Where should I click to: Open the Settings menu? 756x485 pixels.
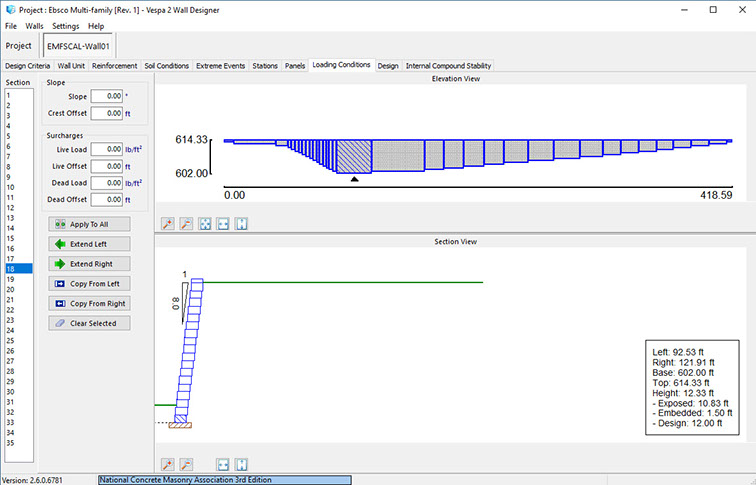[66, 25]
